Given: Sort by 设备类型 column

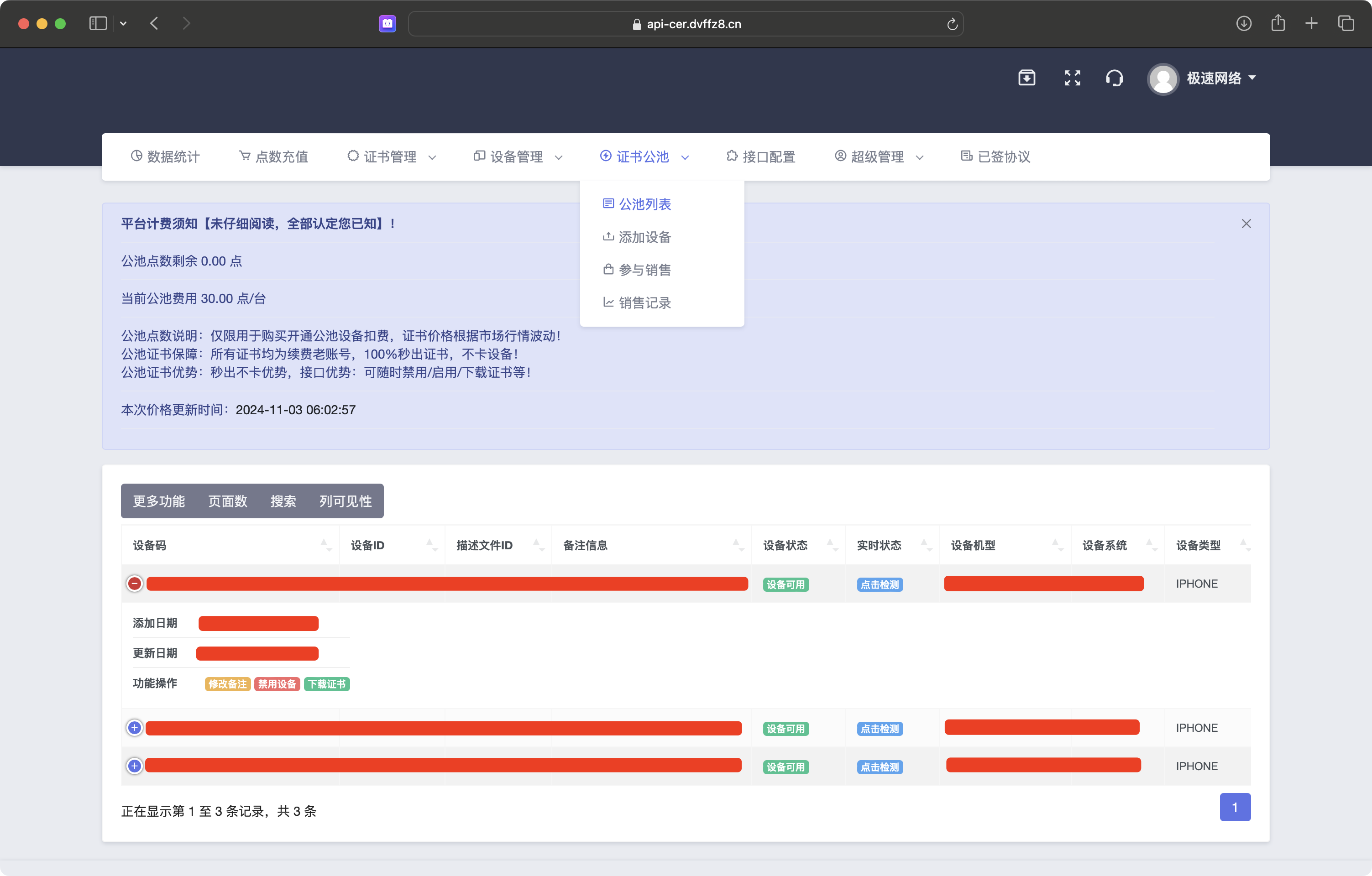Looking at the screenshot, I should pyautogui.click(x=1208, y=546).
